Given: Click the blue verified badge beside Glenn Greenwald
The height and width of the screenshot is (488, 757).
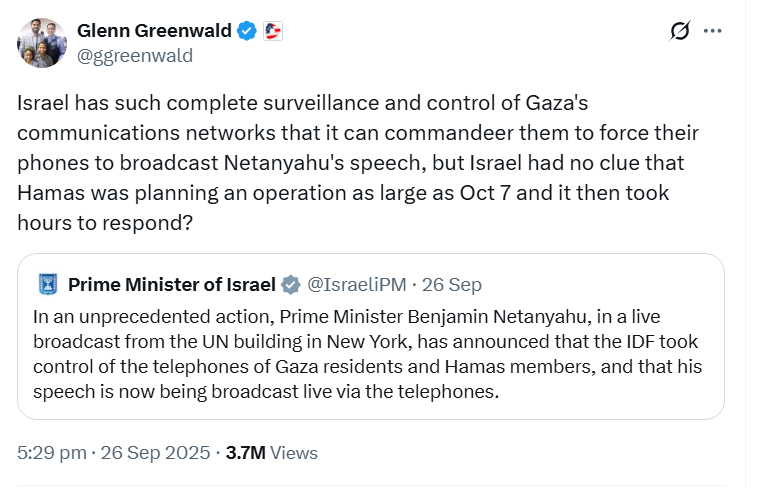Looking at the screenshot, I should pyautogui.click(x=247, y=31).
